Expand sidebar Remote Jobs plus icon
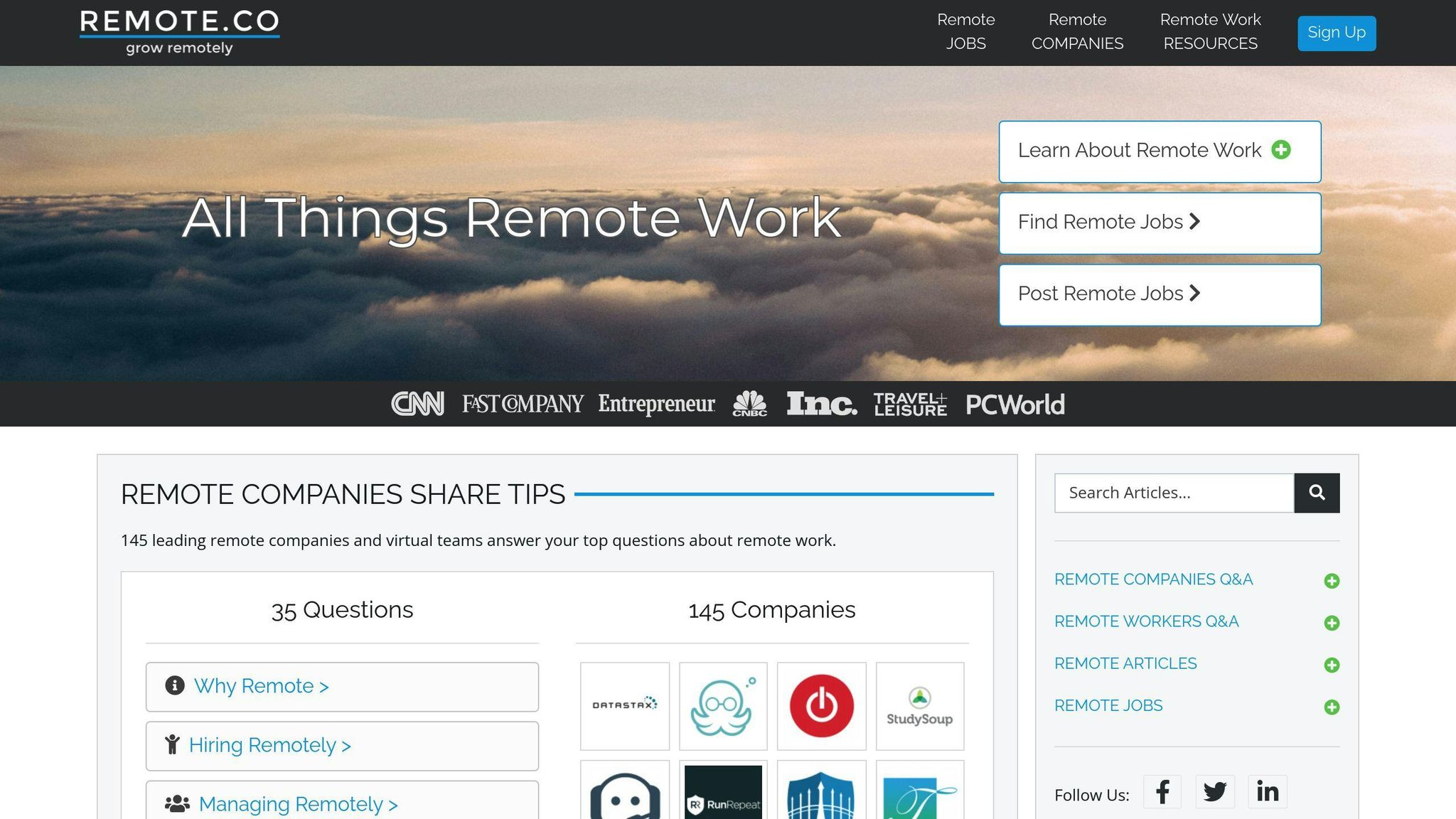 click(x=1332, y=707)
